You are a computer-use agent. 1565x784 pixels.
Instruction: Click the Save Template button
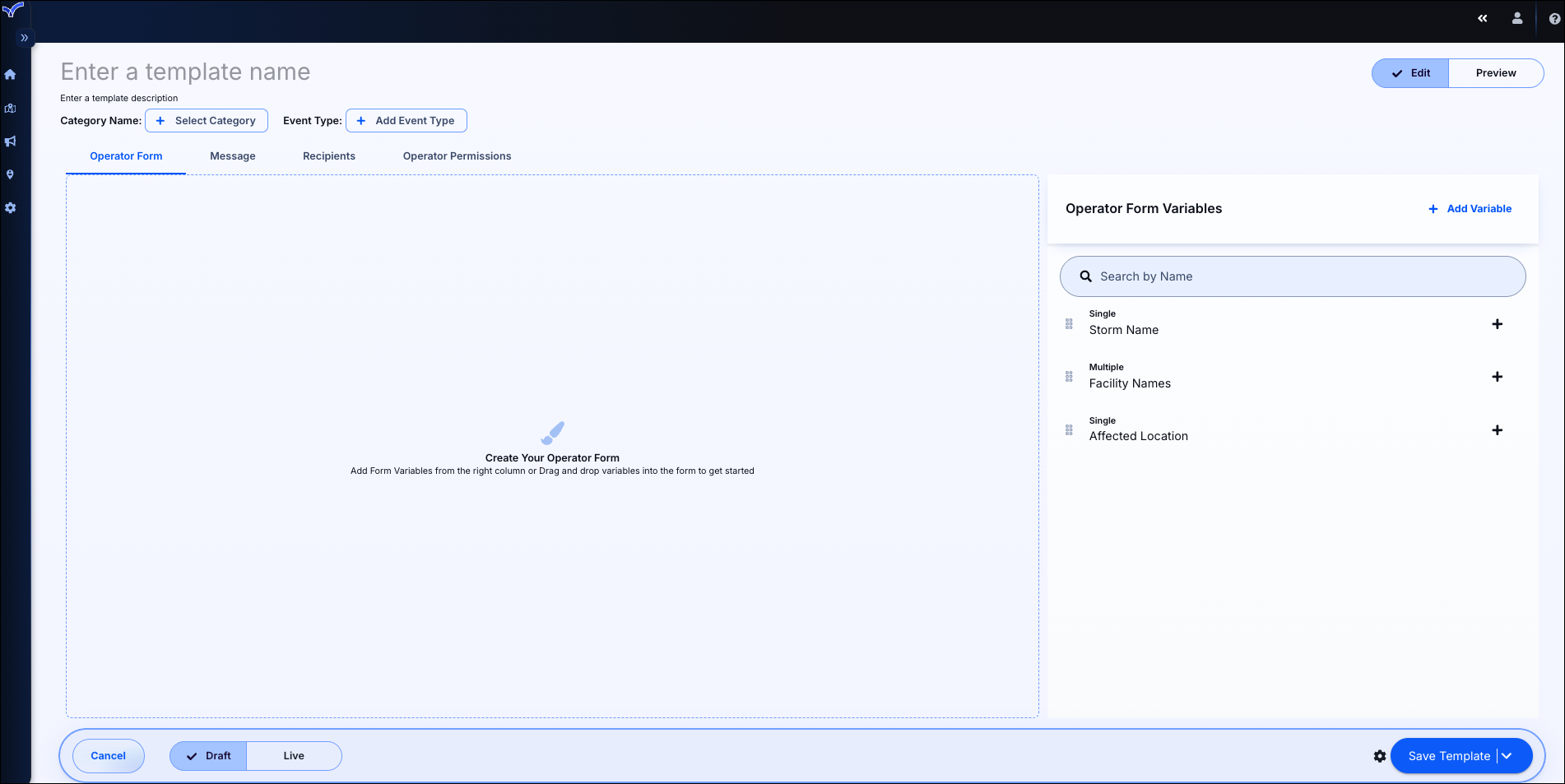1449,756
